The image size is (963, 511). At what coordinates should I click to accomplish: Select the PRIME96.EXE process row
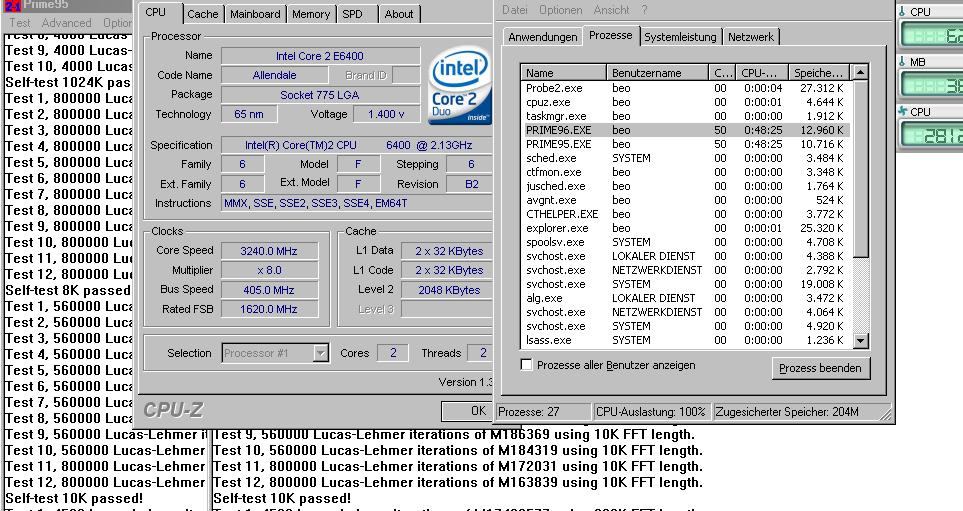click(x=685, y=130)
